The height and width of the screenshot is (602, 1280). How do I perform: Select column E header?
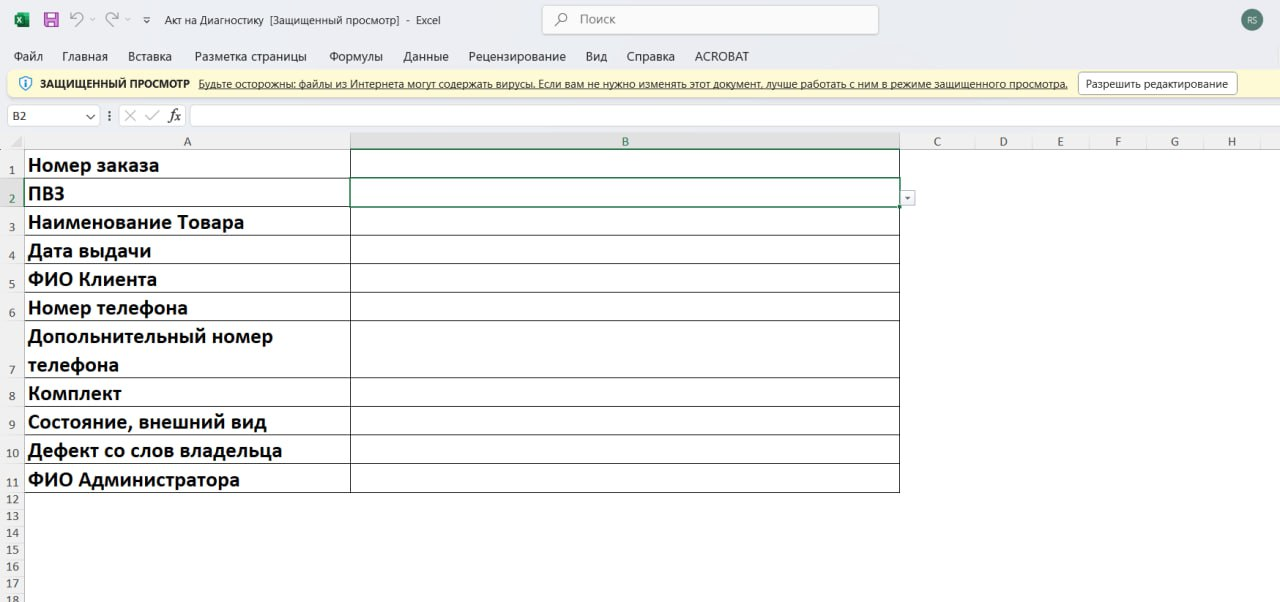(x=1060, y=141)
